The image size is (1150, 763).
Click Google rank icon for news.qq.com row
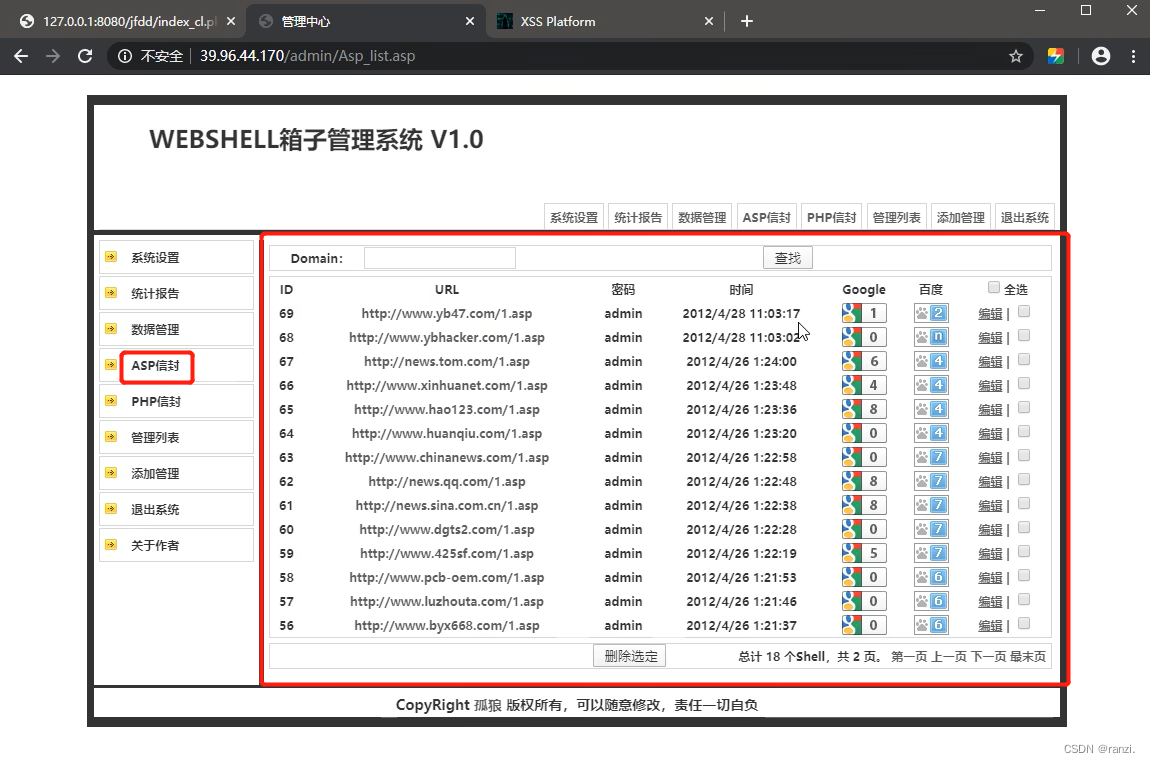(x=864, y=481)
